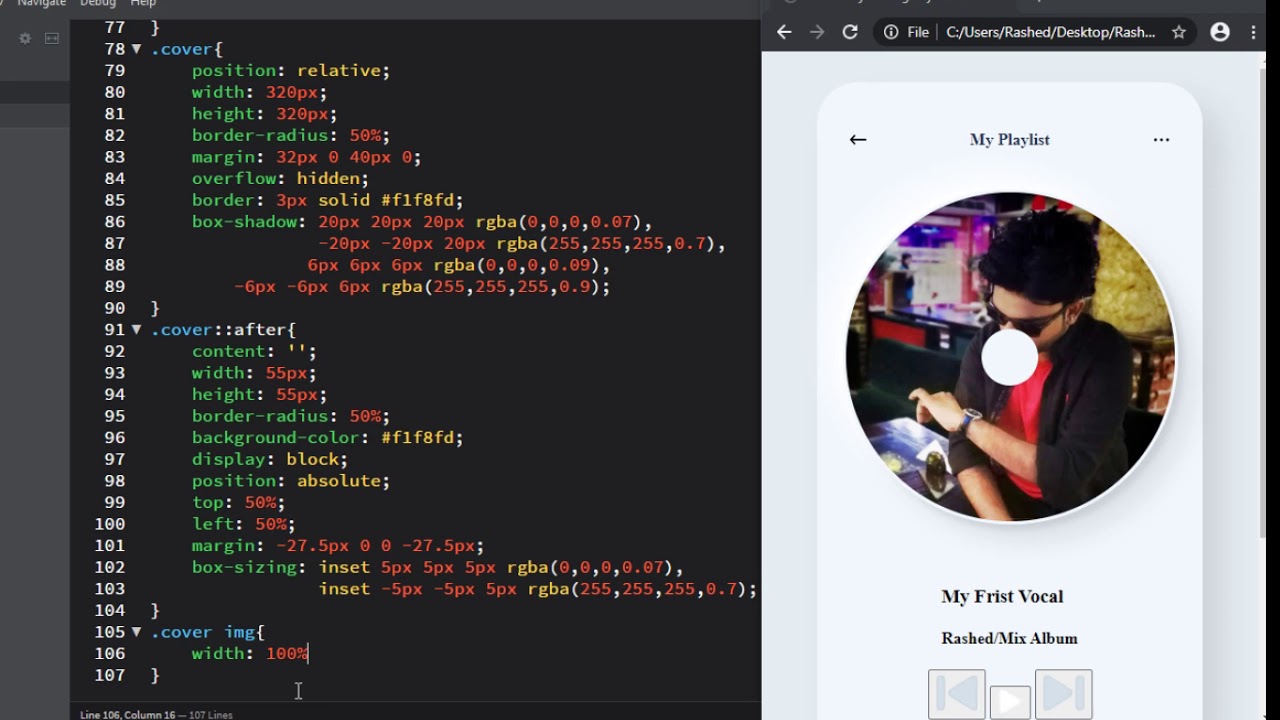Click the 'position: relative;' code on line 79

pyautogui.click(x=290, y=70)
